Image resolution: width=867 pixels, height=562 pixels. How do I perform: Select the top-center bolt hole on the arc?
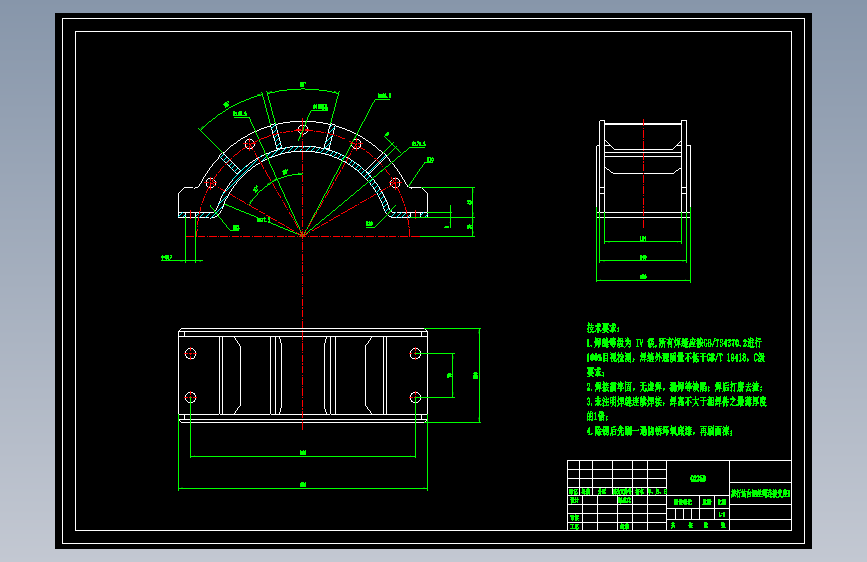pyautogui.click(x=302, y=129)
